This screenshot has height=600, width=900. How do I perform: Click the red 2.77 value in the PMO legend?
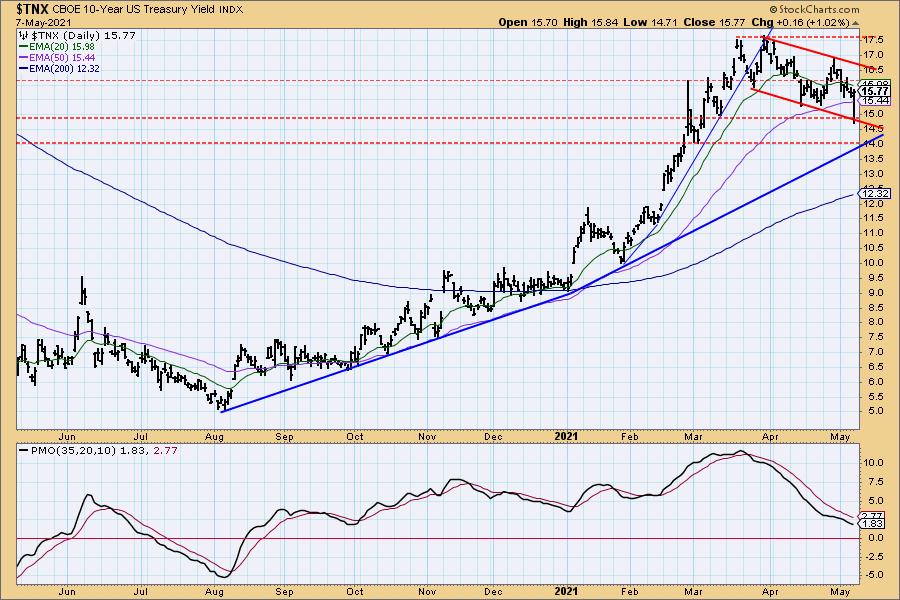pyautogui.click(x=166, y=451)
